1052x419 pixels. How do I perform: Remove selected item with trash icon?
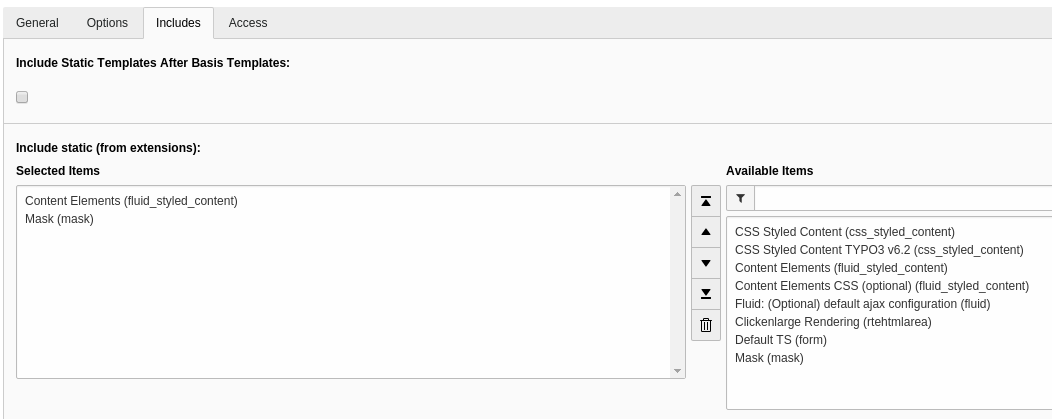point(705,325)
